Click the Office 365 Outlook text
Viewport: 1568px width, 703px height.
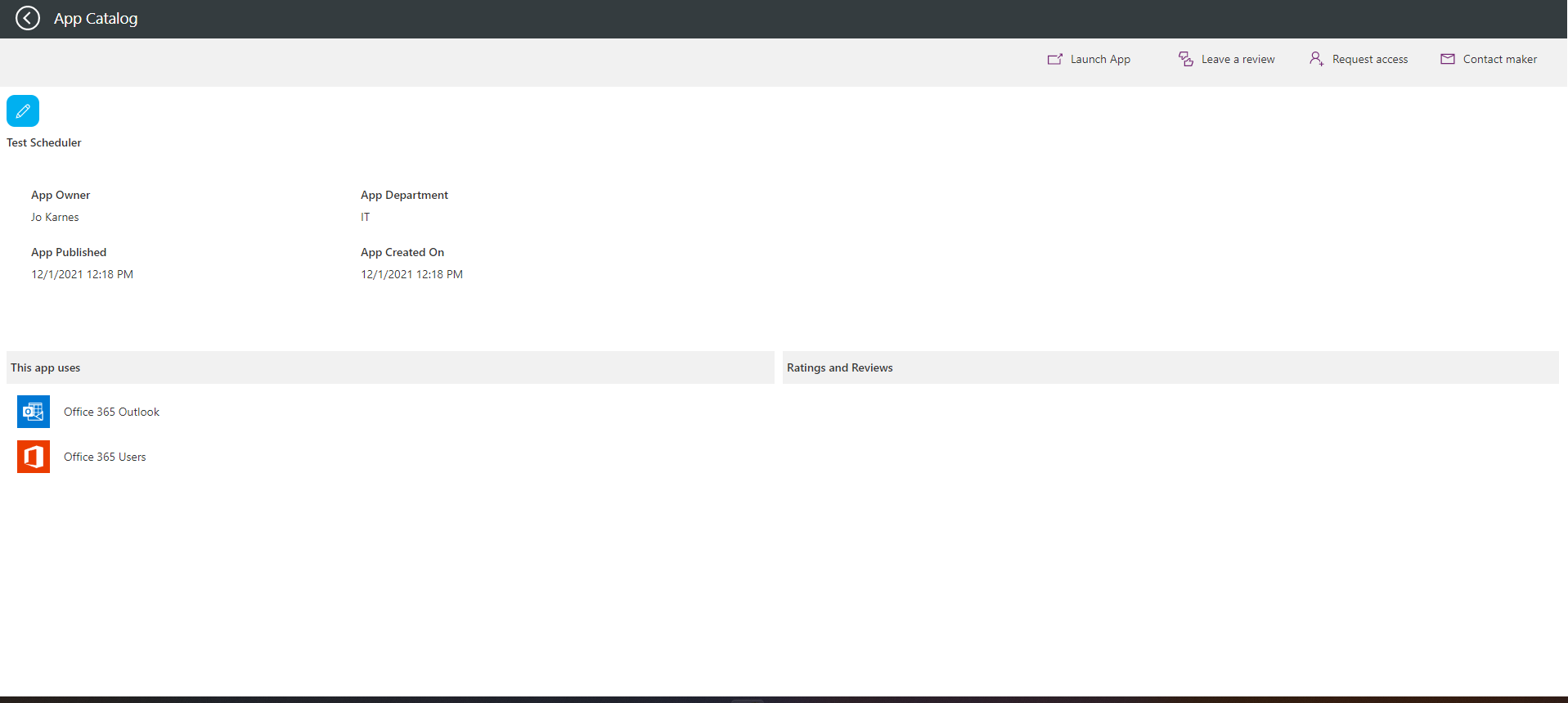pyautogui.click(x=111, y=412)
